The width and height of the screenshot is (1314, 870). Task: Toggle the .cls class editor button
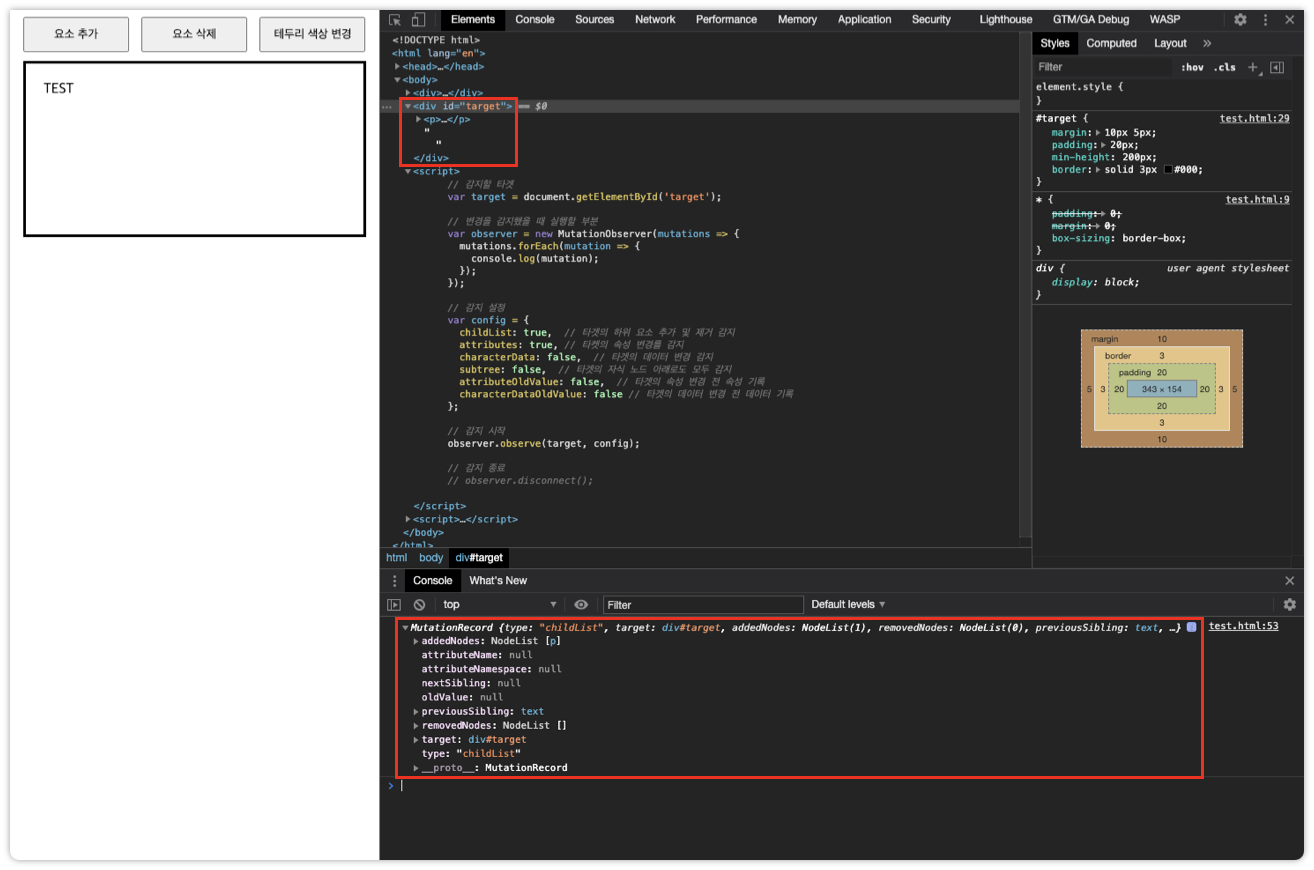pyautogui.click(x=1224, y=67)
